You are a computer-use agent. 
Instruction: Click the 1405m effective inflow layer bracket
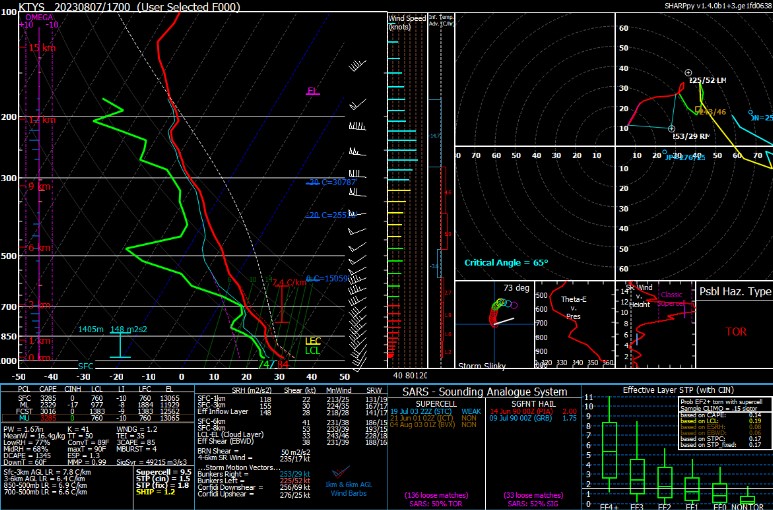(x=119, y=342)
